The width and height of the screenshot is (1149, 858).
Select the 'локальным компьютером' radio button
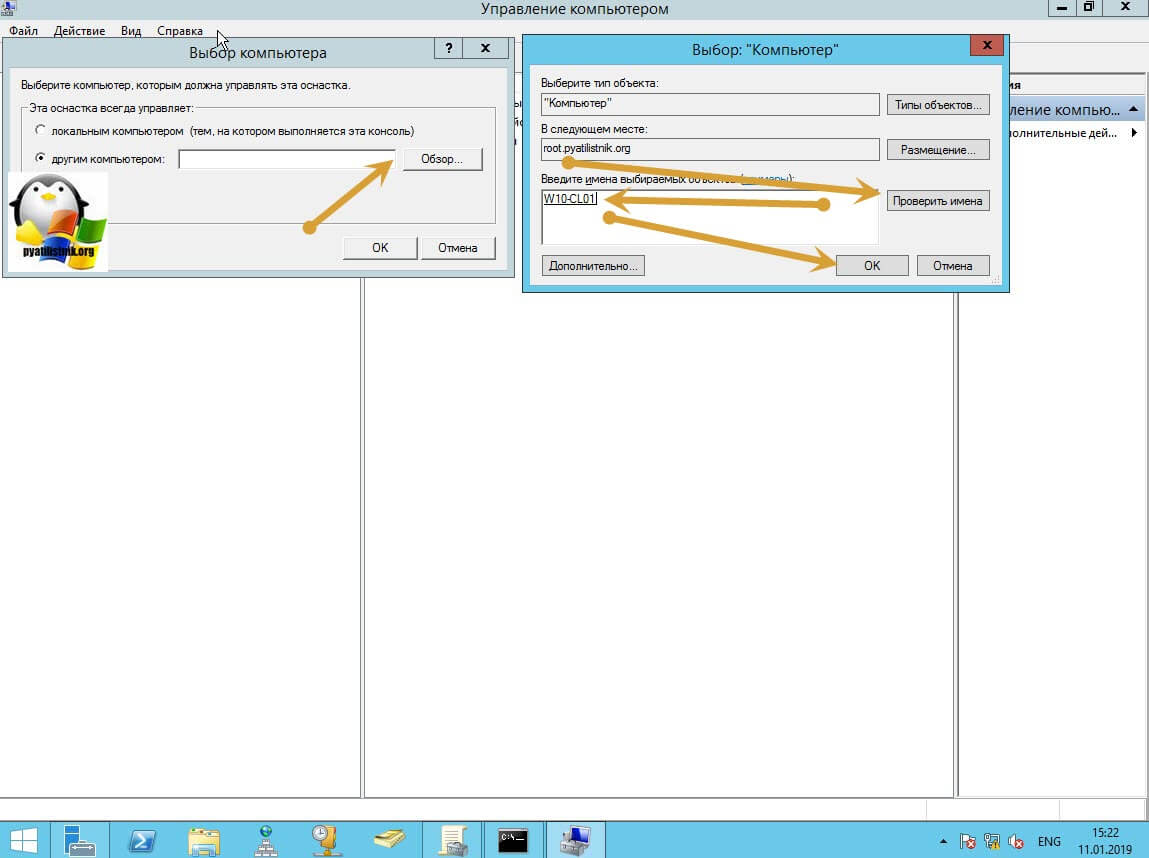coord(41,131)
